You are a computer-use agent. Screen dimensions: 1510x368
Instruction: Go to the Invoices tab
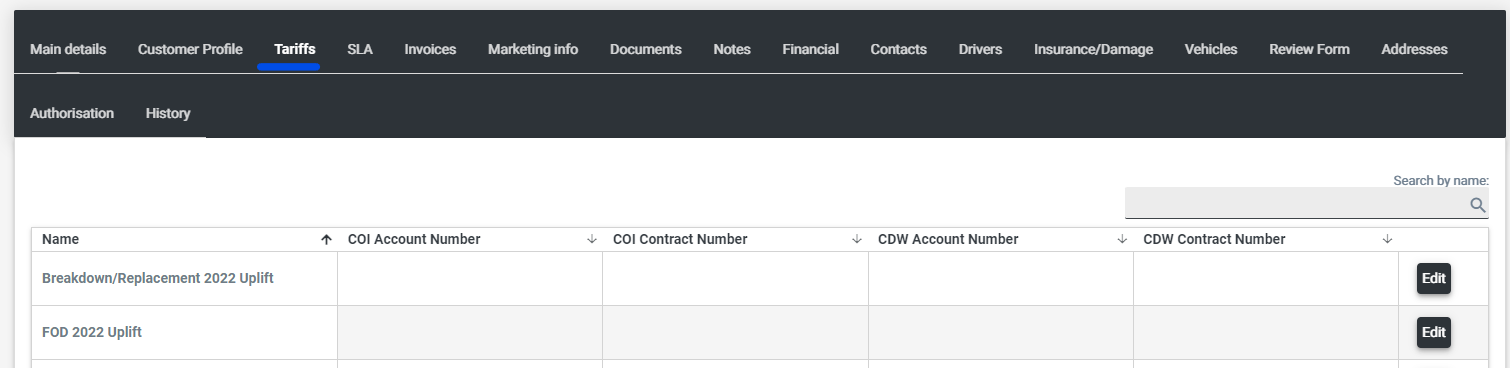pos(430,49)
